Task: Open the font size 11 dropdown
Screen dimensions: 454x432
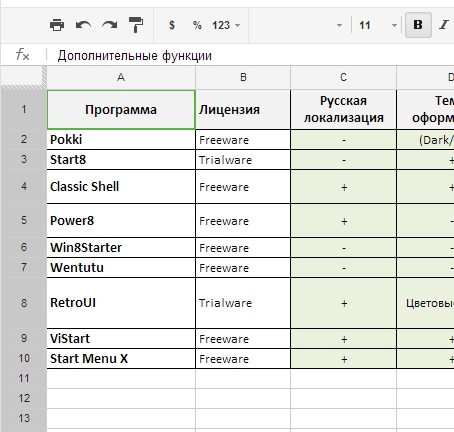Action: tap(378, 25)
